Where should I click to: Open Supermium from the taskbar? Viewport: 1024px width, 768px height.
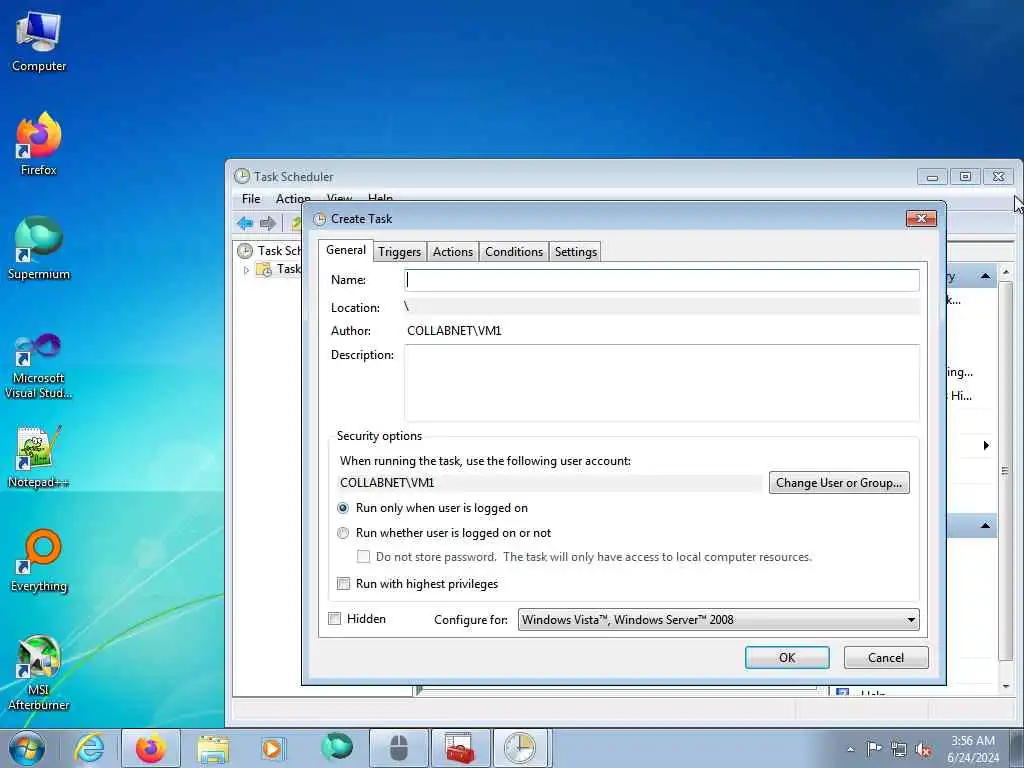coord(336,748)
